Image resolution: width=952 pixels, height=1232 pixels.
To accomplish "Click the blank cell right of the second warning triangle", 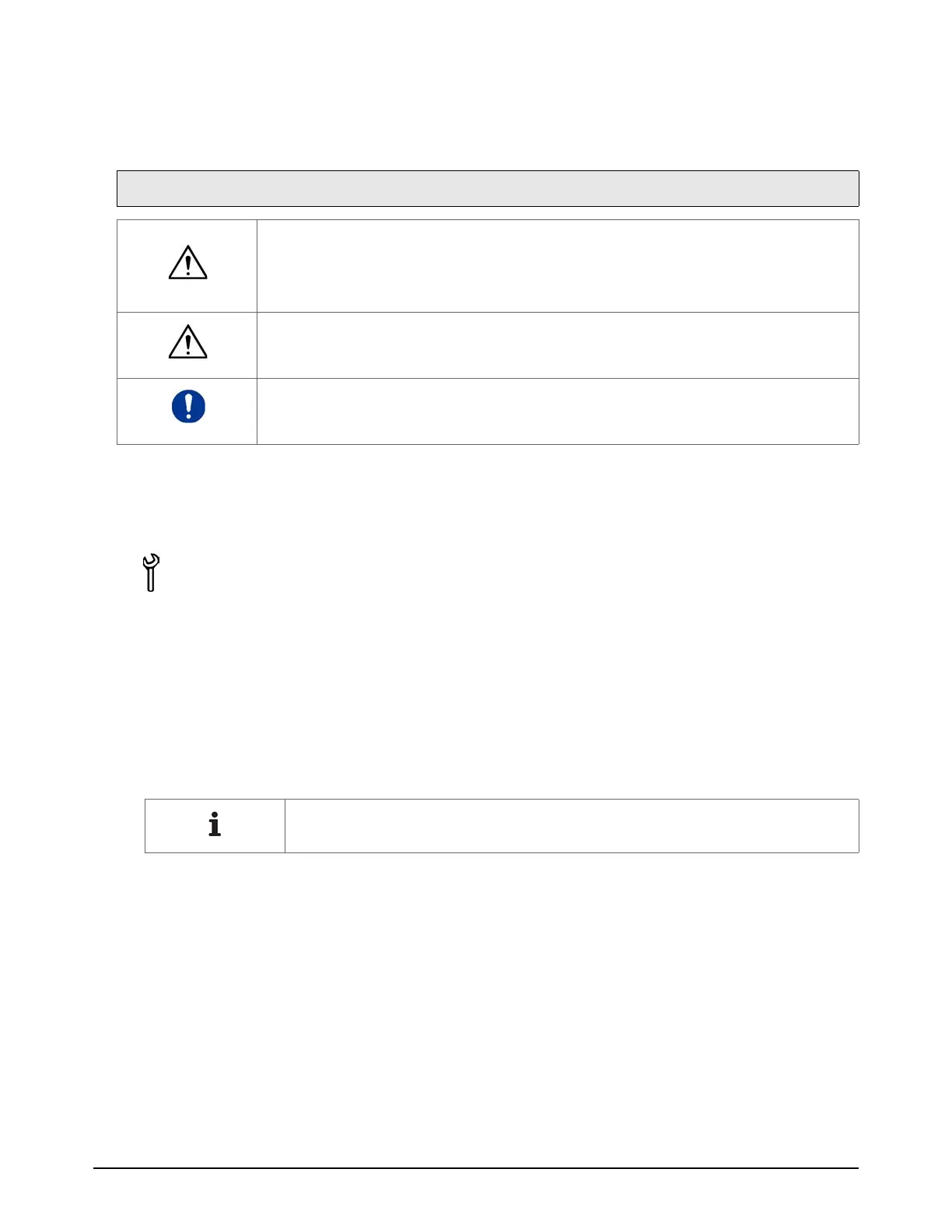I will [x=558, y=345].
